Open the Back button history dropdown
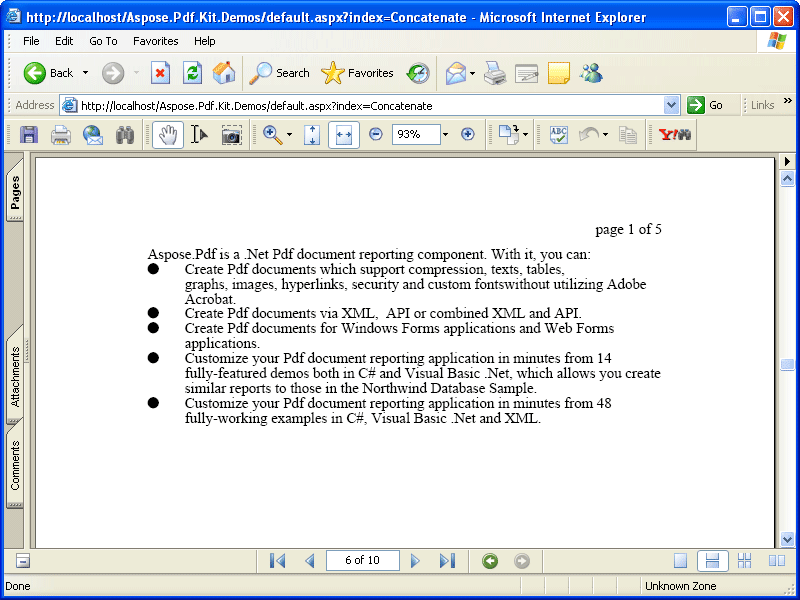 click(85, 73)
